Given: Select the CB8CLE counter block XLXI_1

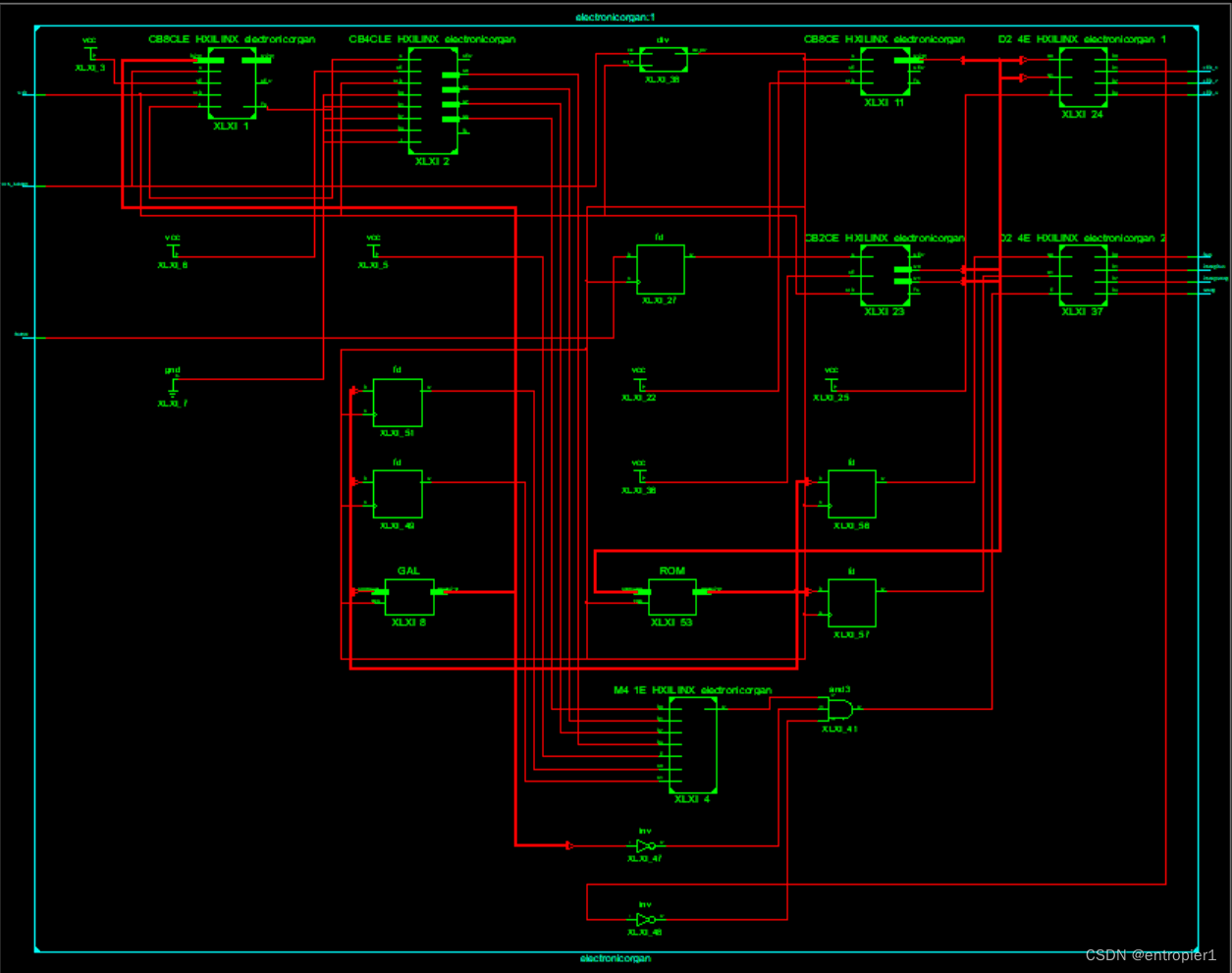Looking at the screenshot, I should [233, 81].
